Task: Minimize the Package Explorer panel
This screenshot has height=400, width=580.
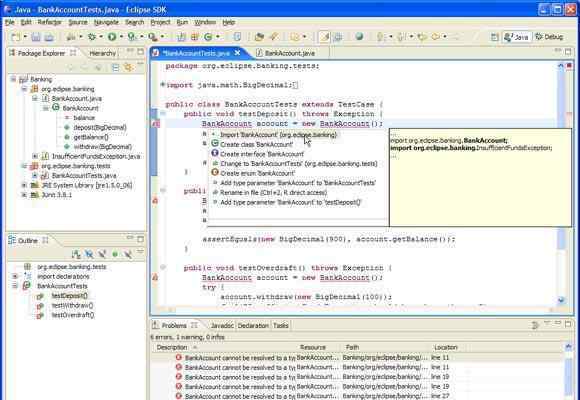Action: [x=130, y=51]
